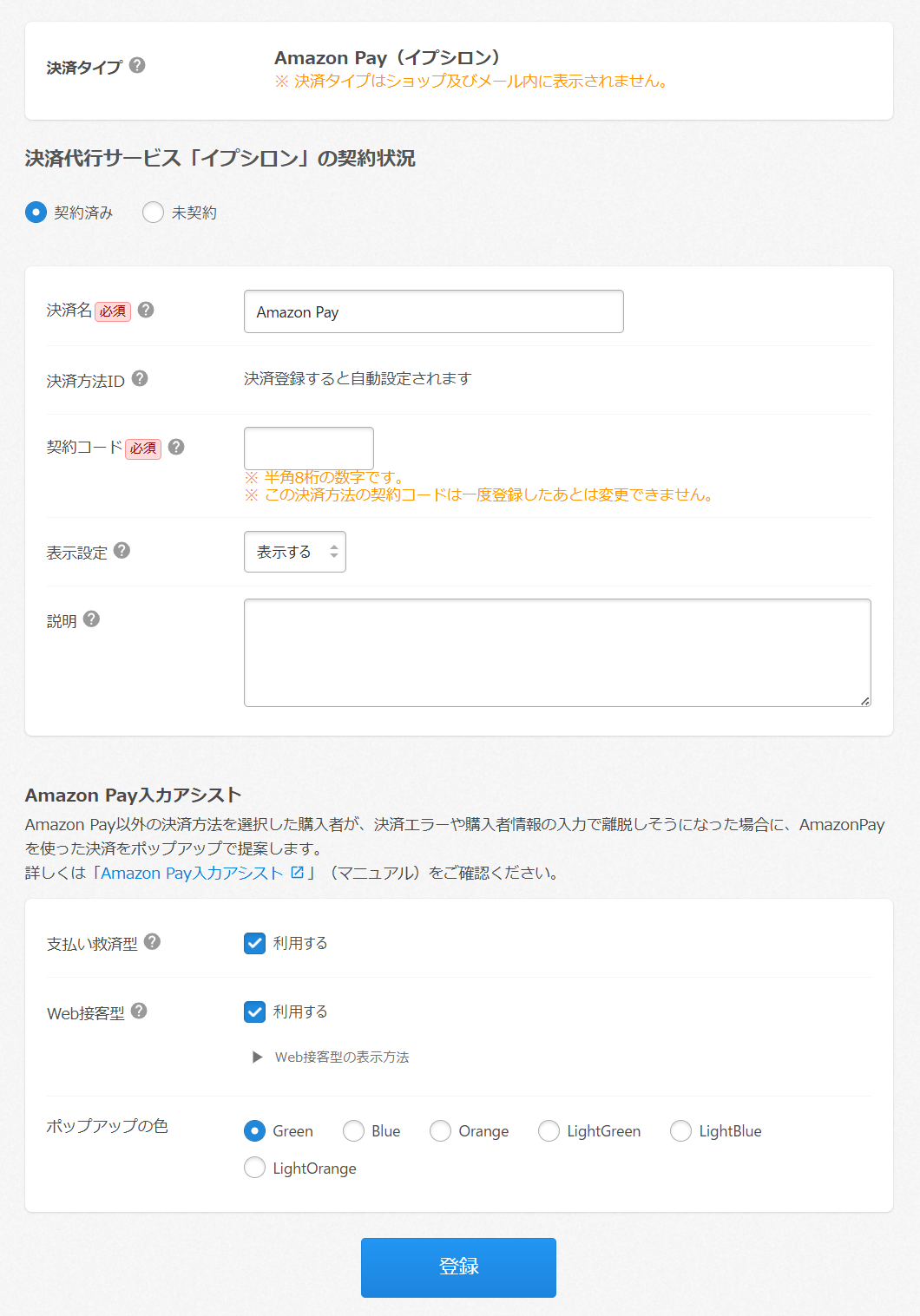Choose Orange popup color
Viewport: 920px width, 1316px height.
tap(441, 1131)
